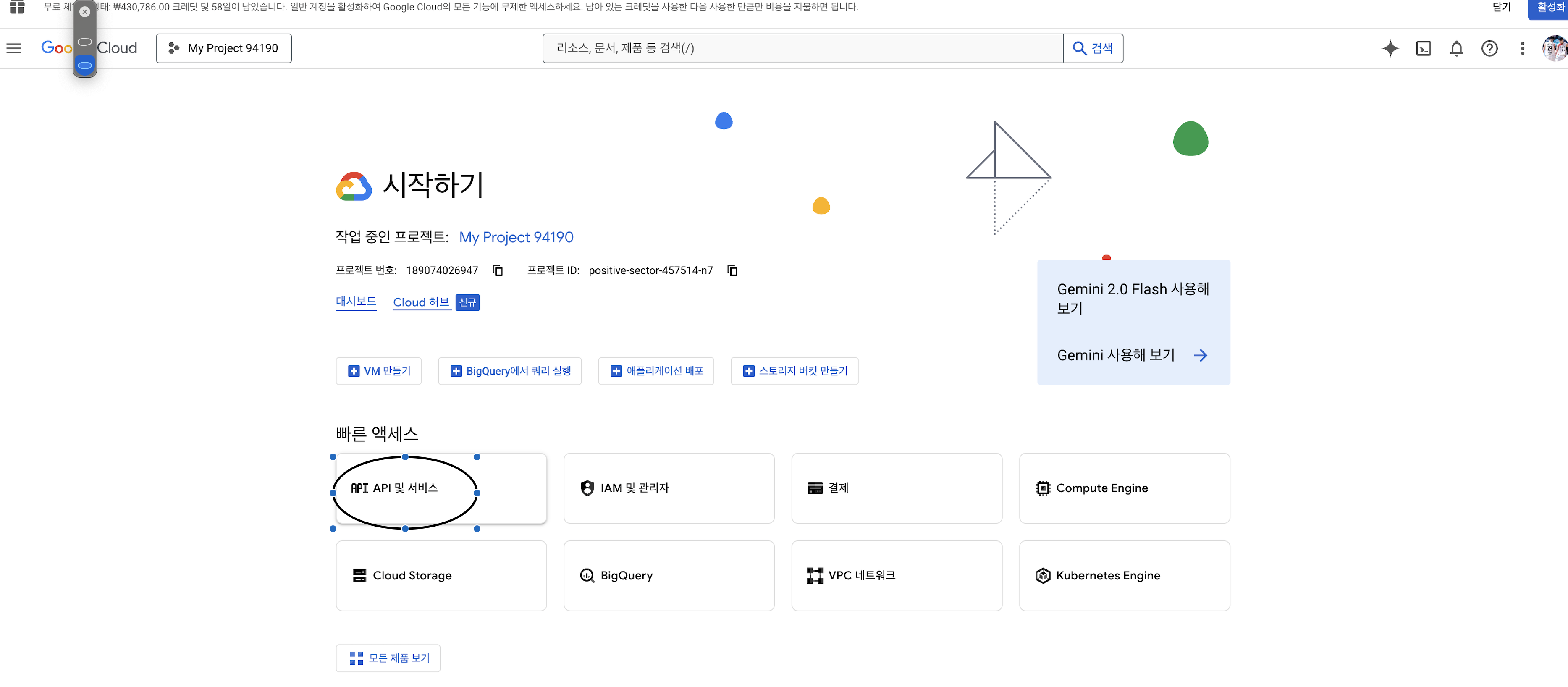Open the 대시보드 tab link
The width and height of the screenshot is (1568, 687).
click(x=356, y=301)
